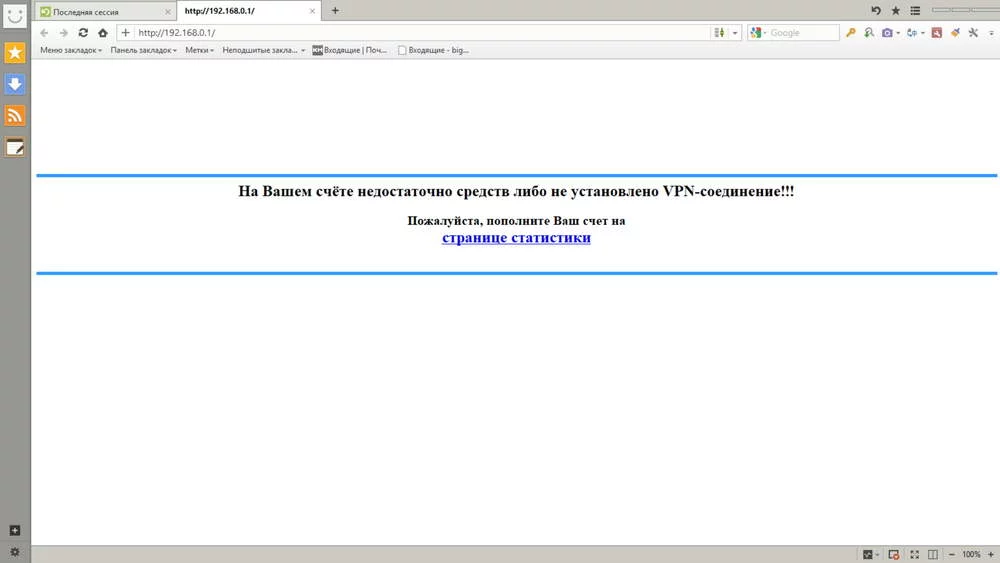
Task: Toggle split screen view in status bar
Action: (933, 555)
